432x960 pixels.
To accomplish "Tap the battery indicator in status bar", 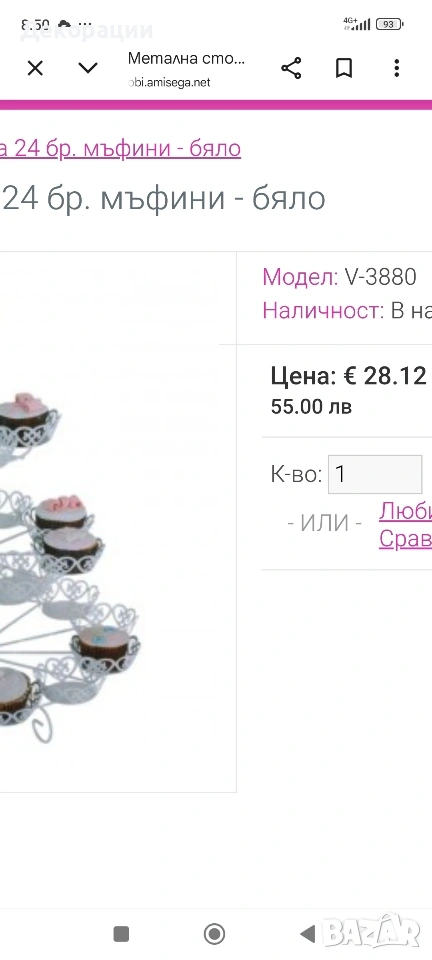I will tap(389, 24).
